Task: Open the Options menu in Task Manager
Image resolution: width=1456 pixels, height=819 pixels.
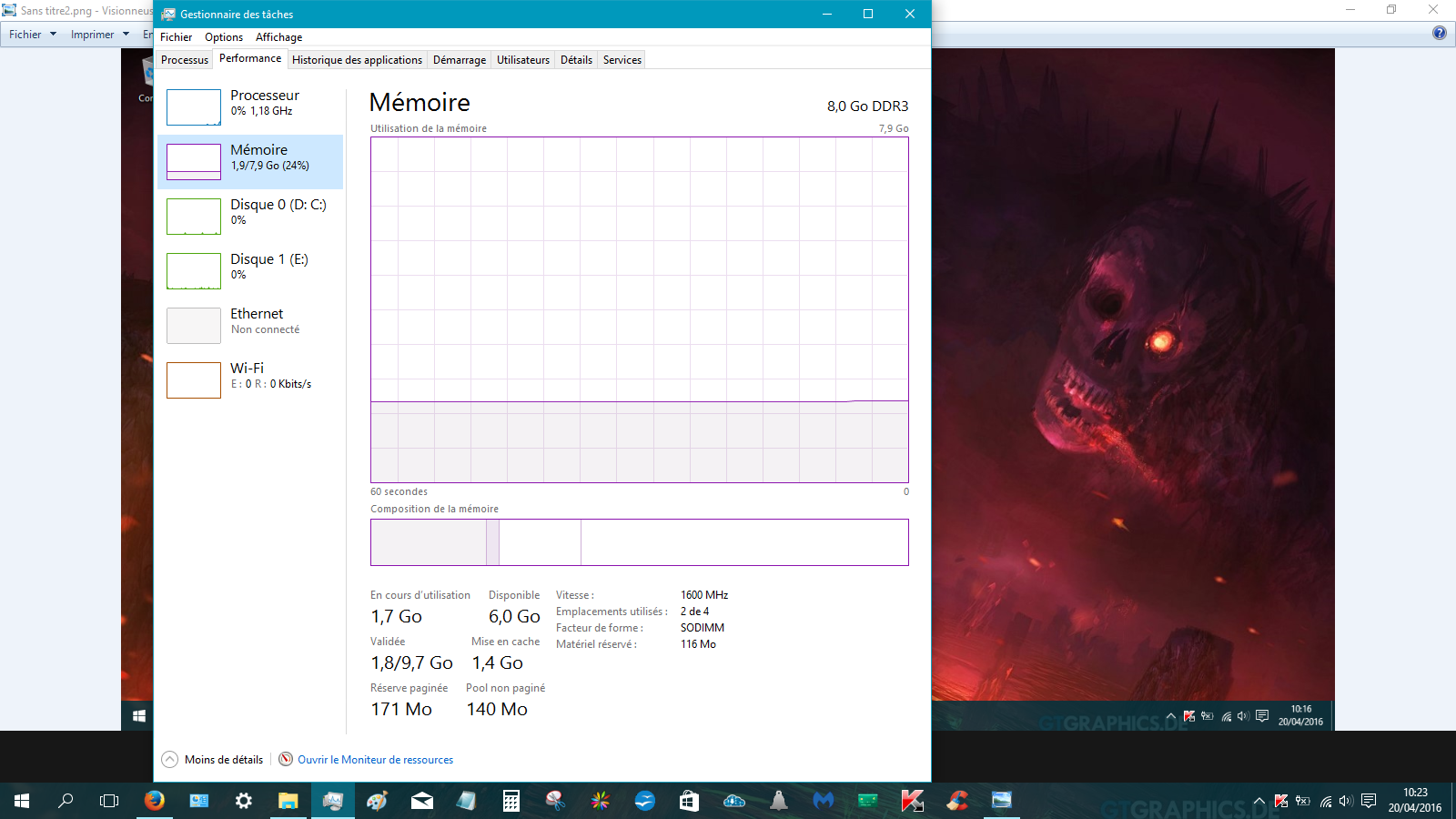Action: pyautogui.click(x=224, y=37)
